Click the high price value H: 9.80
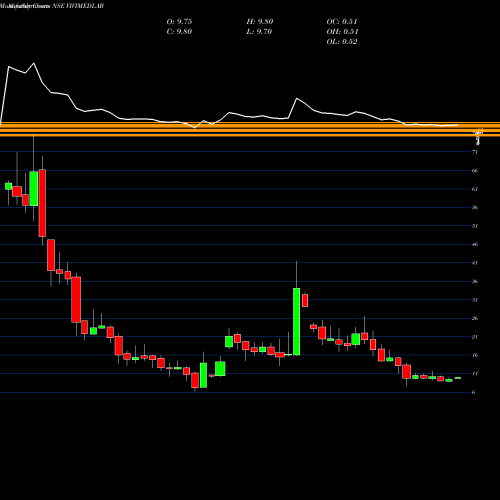The height and width of the screenshot is (500, 500). 260,22
